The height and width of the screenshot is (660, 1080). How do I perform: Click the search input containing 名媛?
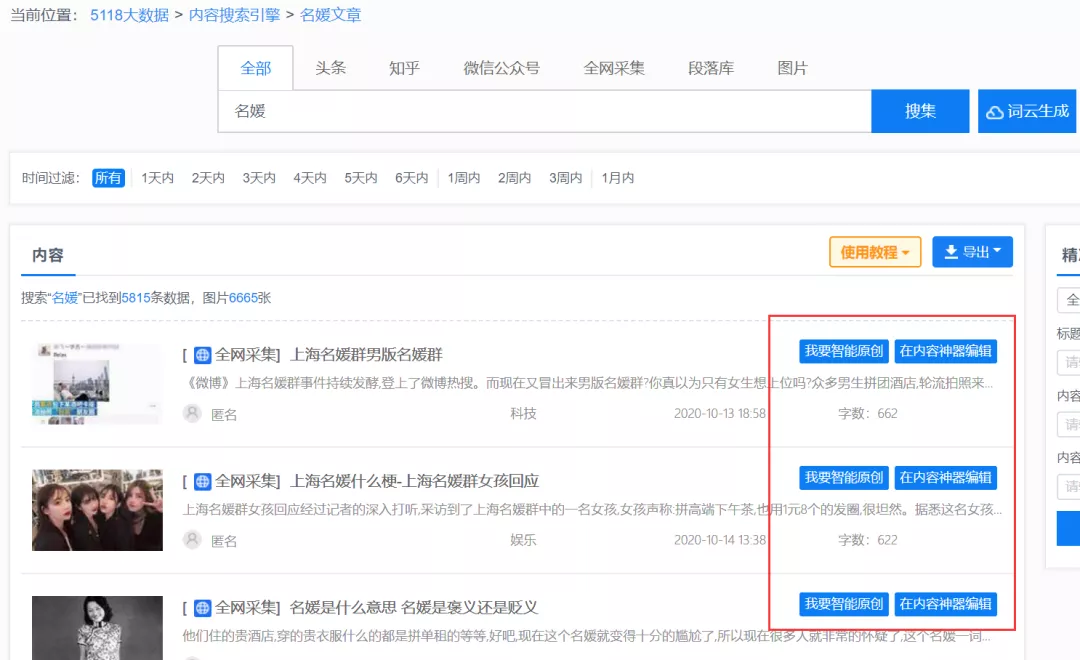tap(544, 111)
